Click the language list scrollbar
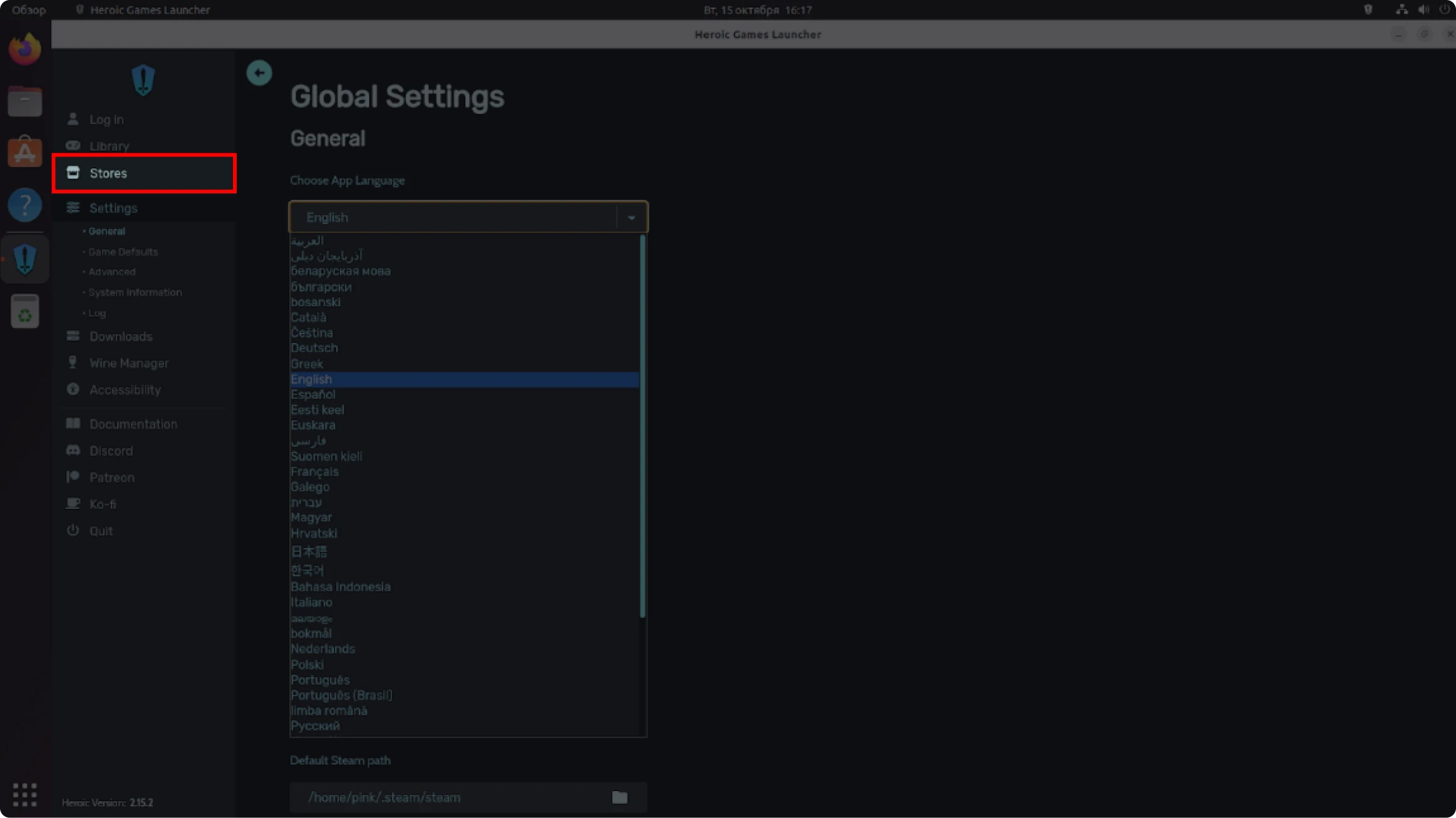1456x818 pixels. click(x=643, y=426)
